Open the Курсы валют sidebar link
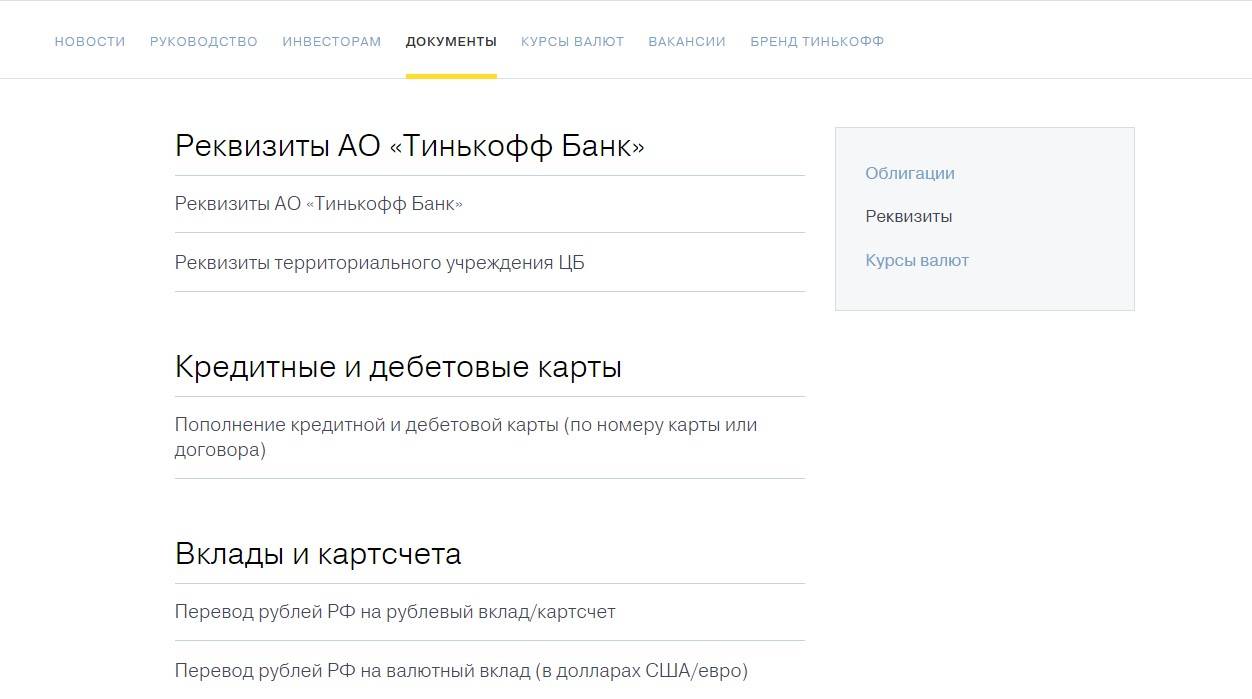1252x699 pixels. click(917, 260)
